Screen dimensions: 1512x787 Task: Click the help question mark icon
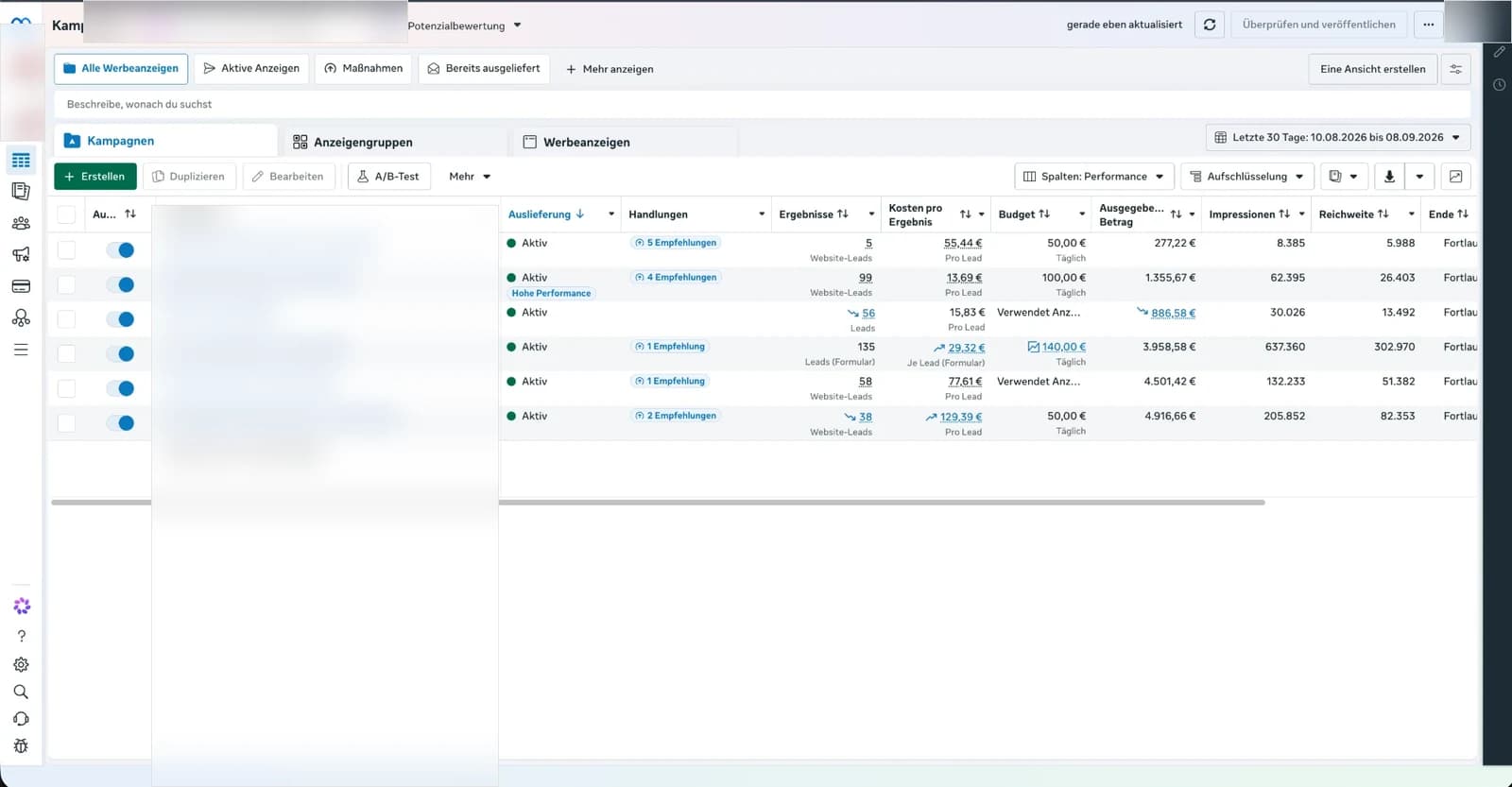click(21, 636)
